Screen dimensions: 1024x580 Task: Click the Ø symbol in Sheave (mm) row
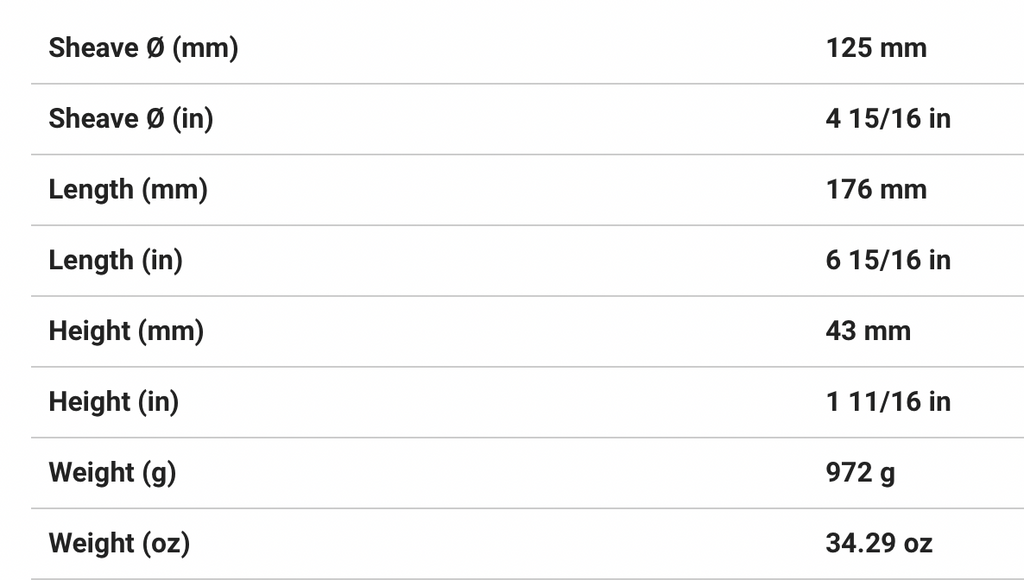coord(155,48)
